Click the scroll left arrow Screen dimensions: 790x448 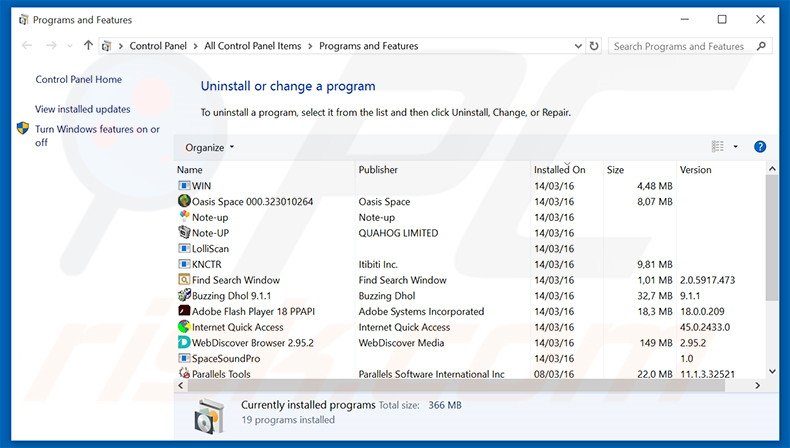pos(181,386)
